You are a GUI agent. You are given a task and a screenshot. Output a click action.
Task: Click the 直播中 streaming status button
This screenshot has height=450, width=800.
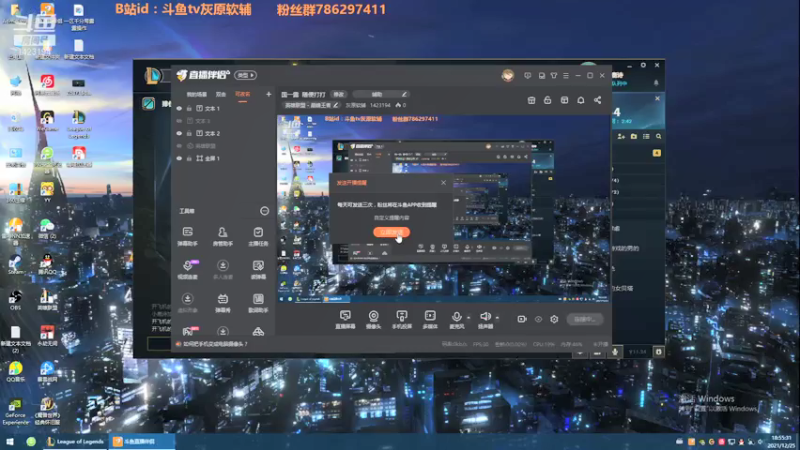pyautogui.click(x=585, y=319)
